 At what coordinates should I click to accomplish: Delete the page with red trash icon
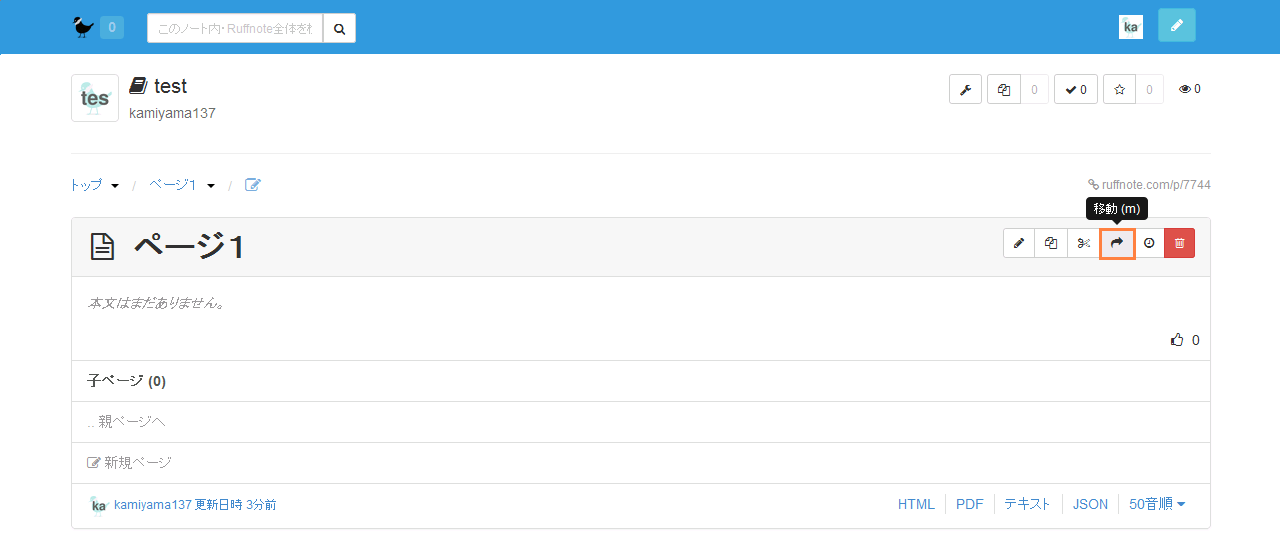point(1179,243)
